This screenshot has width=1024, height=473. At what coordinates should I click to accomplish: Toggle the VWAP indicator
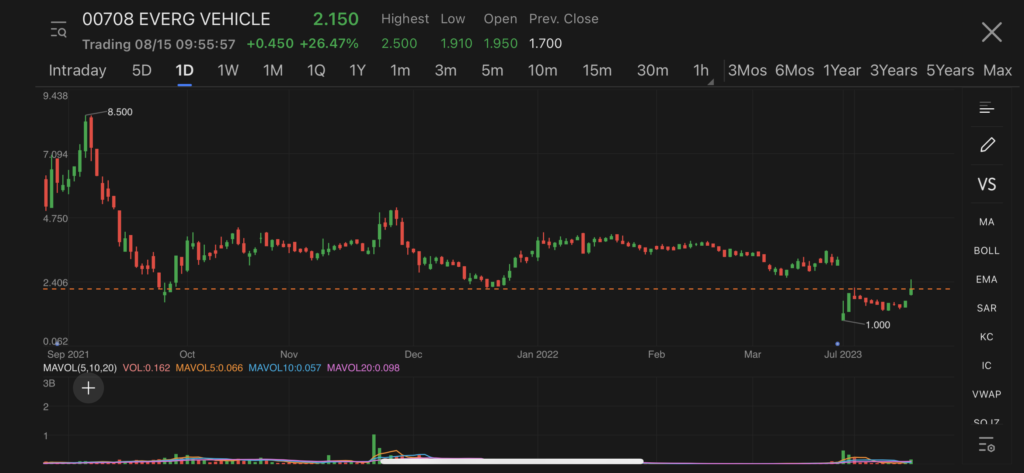tap(986, 395)
